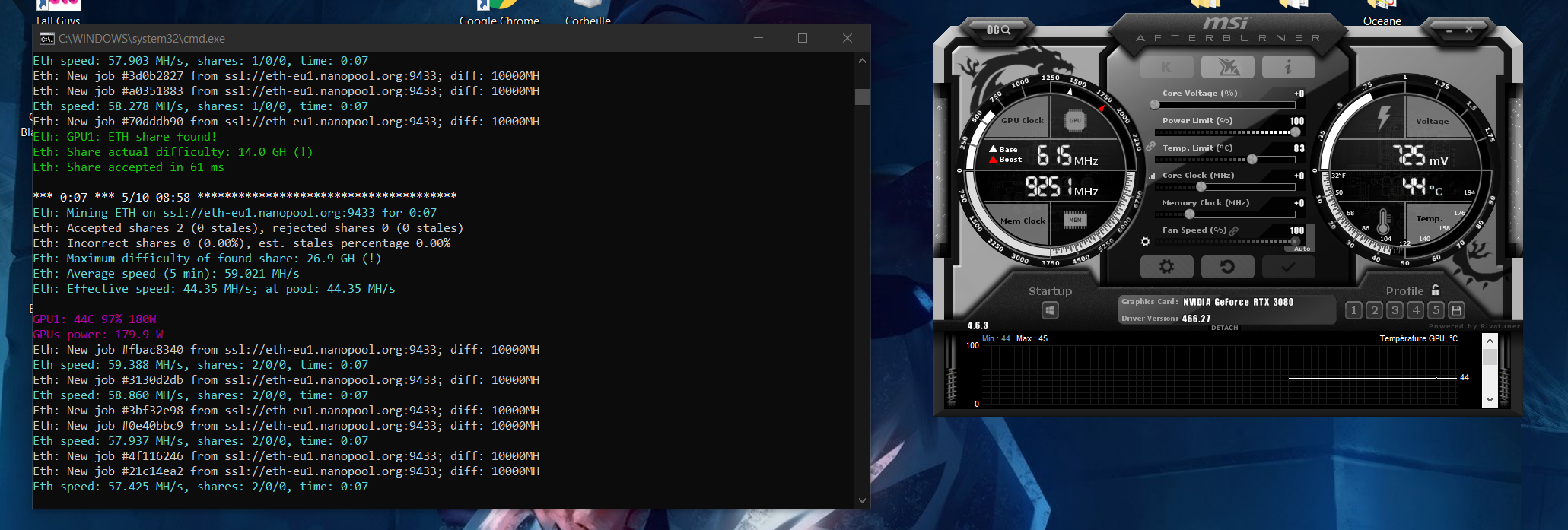The width and height of the screenshot is (1568, 530).
Task: Apply settings with the checkmark button
Action: pyautogui.click(x=1288, y=267)
